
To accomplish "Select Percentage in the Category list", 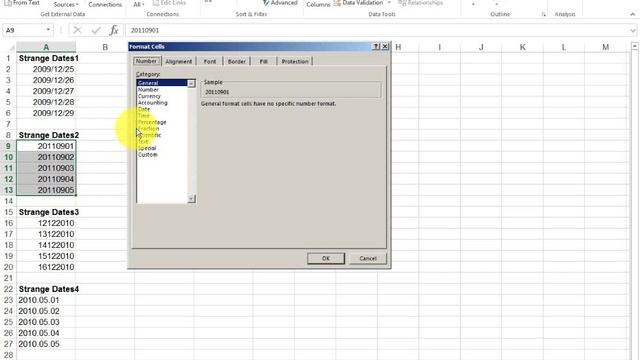I will (162, 122).
